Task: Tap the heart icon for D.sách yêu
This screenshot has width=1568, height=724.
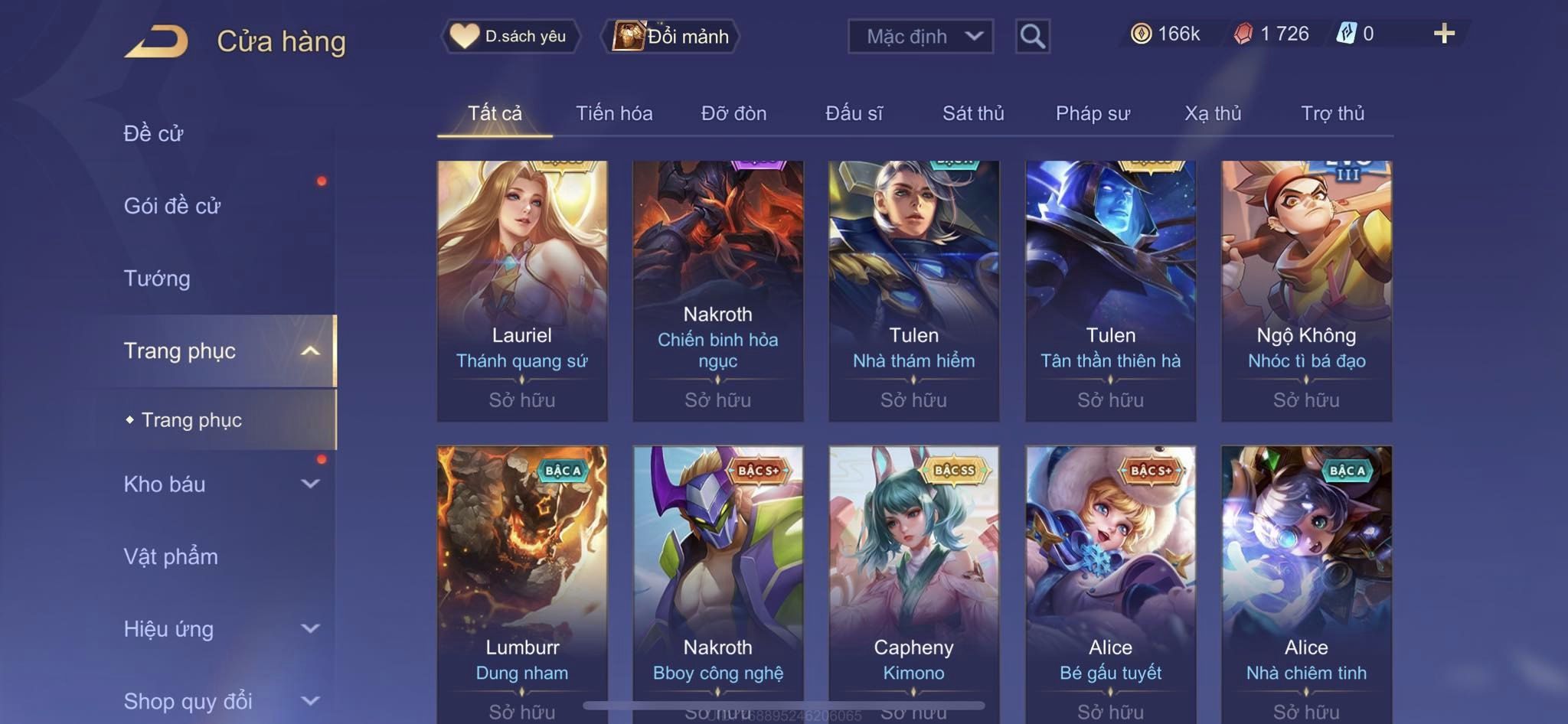Action: coord(464,36)
